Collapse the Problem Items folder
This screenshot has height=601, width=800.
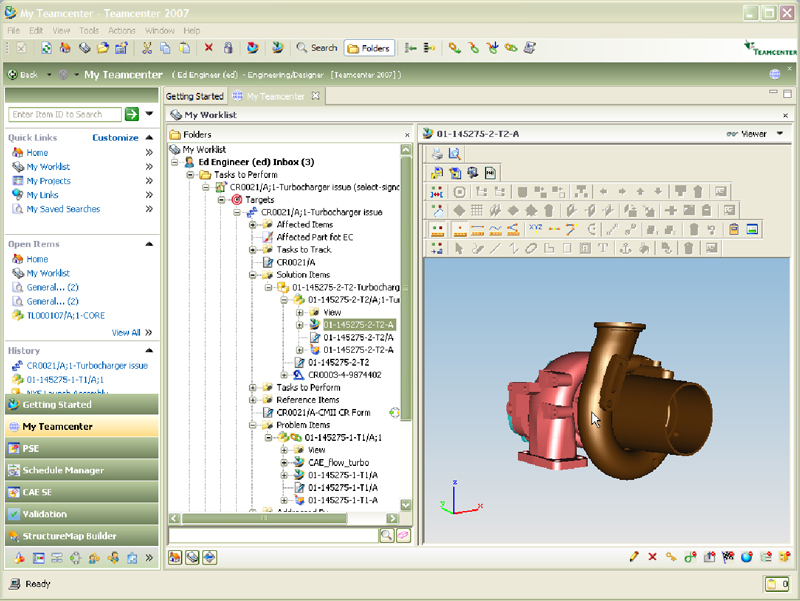[x=253, y=425]
